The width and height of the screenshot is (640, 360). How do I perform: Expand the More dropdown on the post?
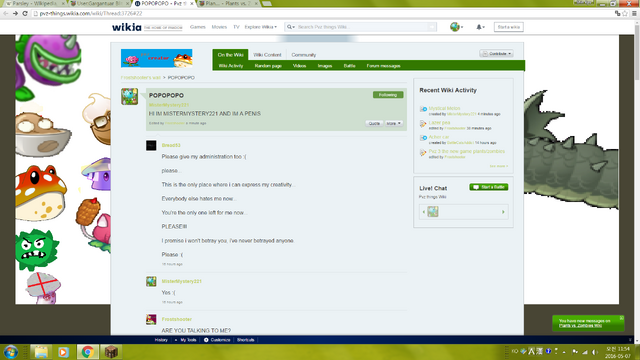[394, 123]
